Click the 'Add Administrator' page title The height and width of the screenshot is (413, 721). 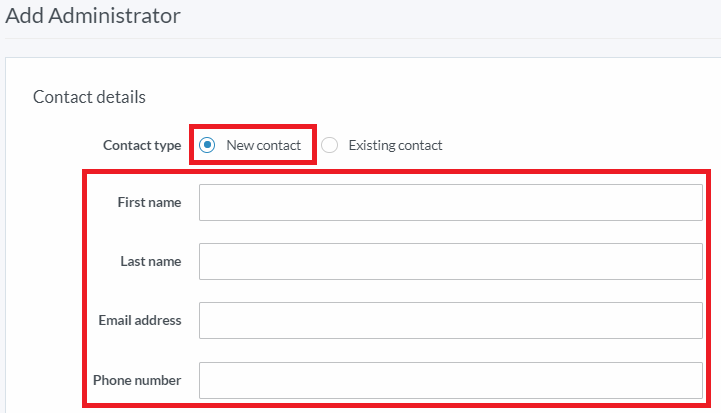click(93, 16)
